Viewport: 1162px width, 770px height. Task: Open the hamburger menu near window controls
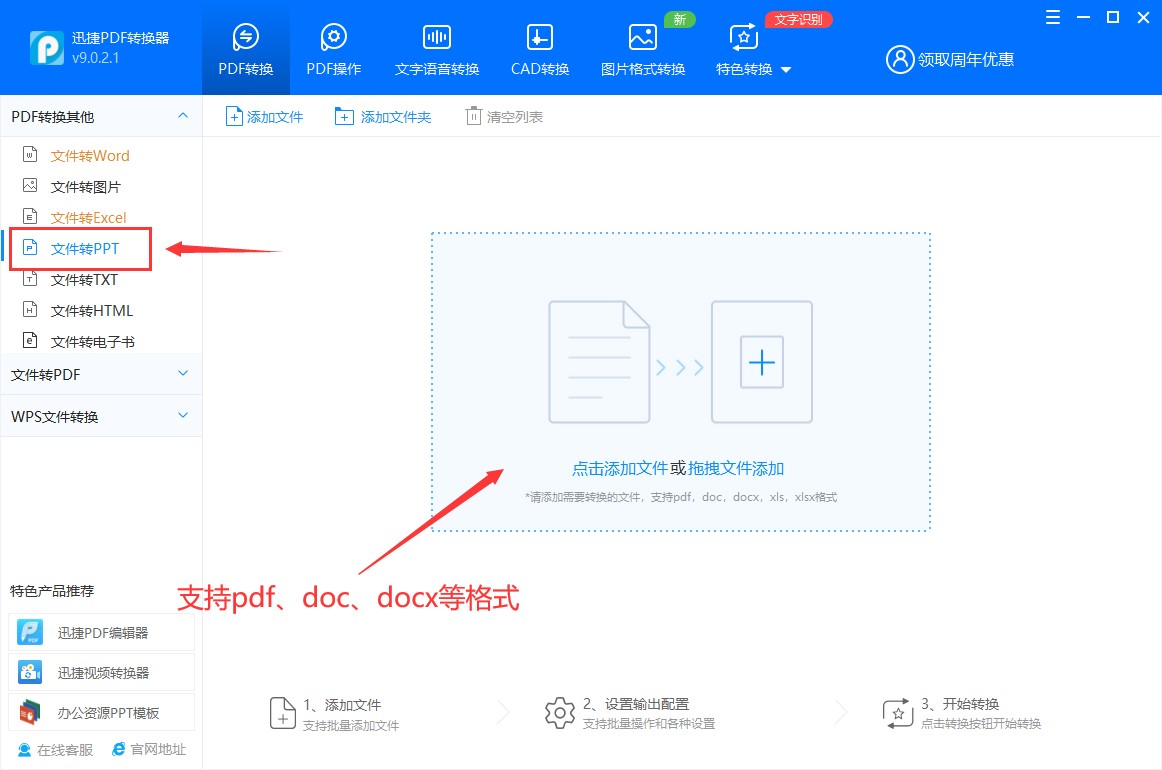pyautogui.click(x=1051, y=17)
